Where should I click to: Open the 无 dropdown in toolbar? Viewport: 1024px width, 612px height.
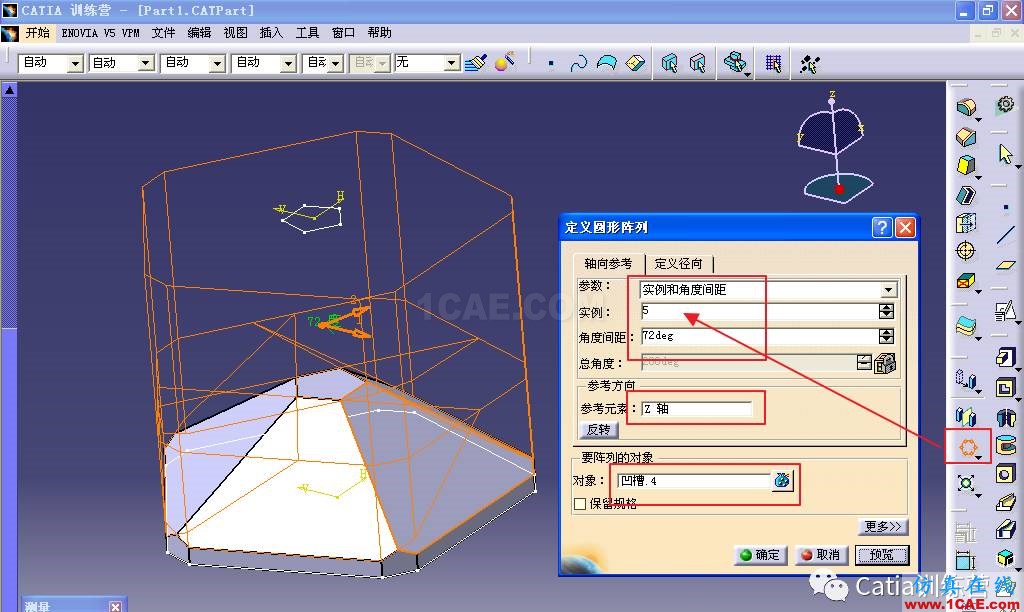click(x=452, y=63)
